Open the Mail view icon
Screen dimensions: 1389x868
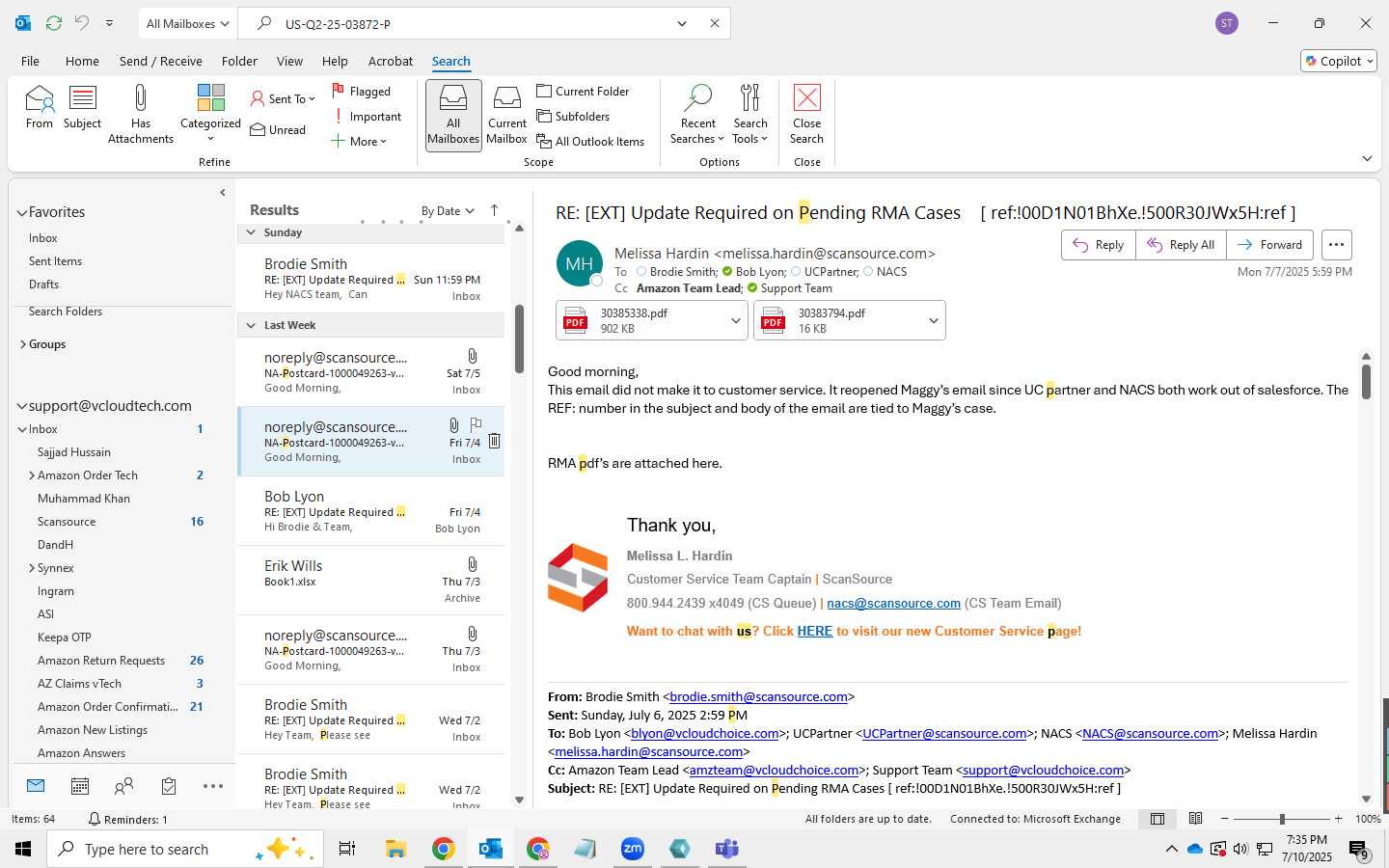36,786
